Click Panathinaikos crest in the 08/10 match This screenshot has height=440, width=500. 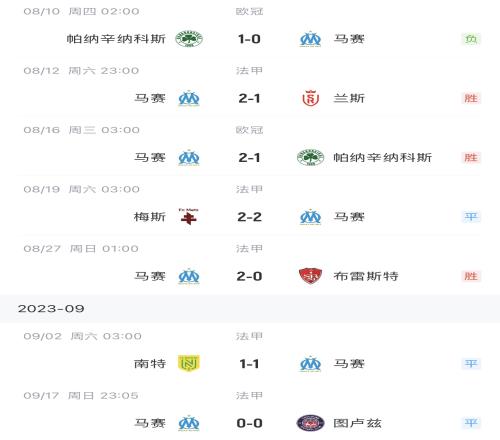[189, 39]
